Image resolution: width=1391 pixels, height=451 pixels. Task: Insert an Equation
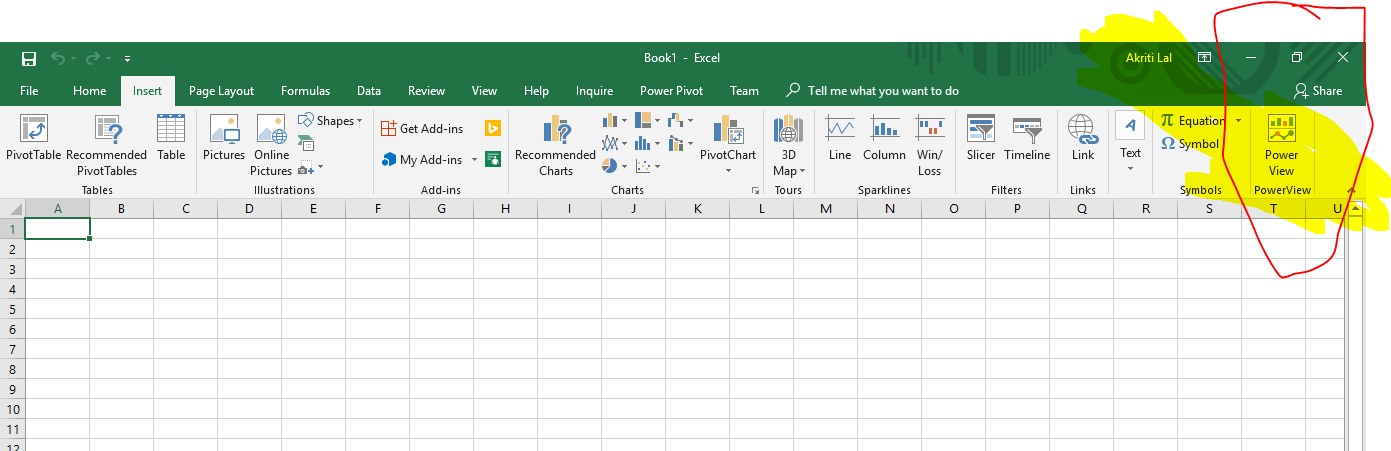tap(1193, 120)
